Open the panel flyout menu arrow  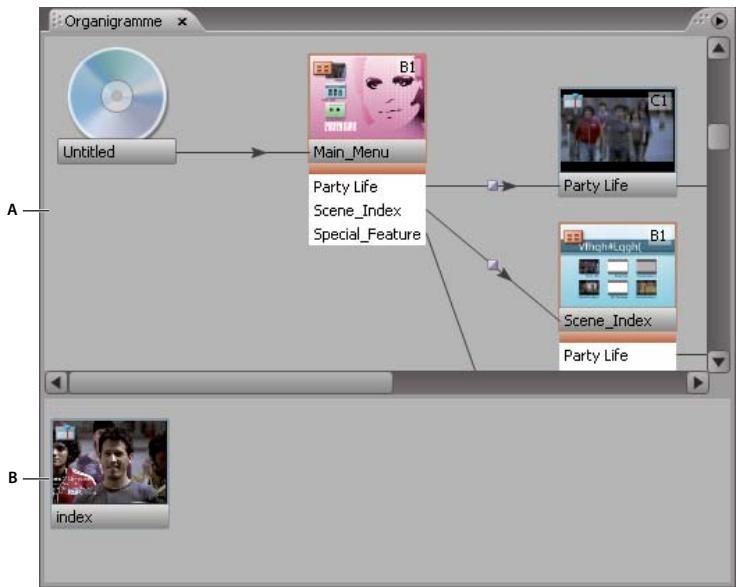[719, 21]
